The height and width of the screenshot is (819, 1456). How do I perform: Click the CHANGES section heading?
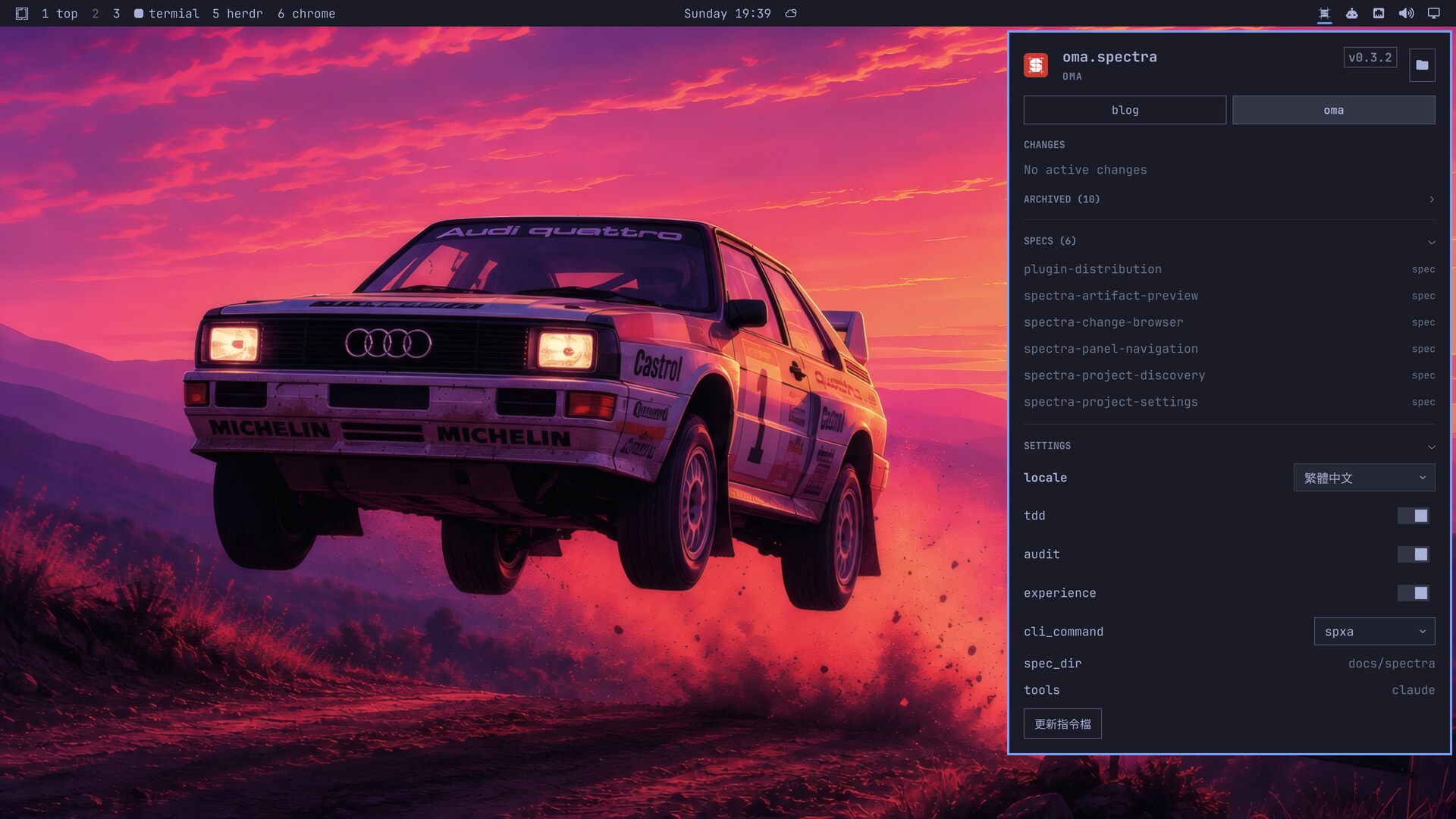pyautogui.click(x=1044, y=145)
